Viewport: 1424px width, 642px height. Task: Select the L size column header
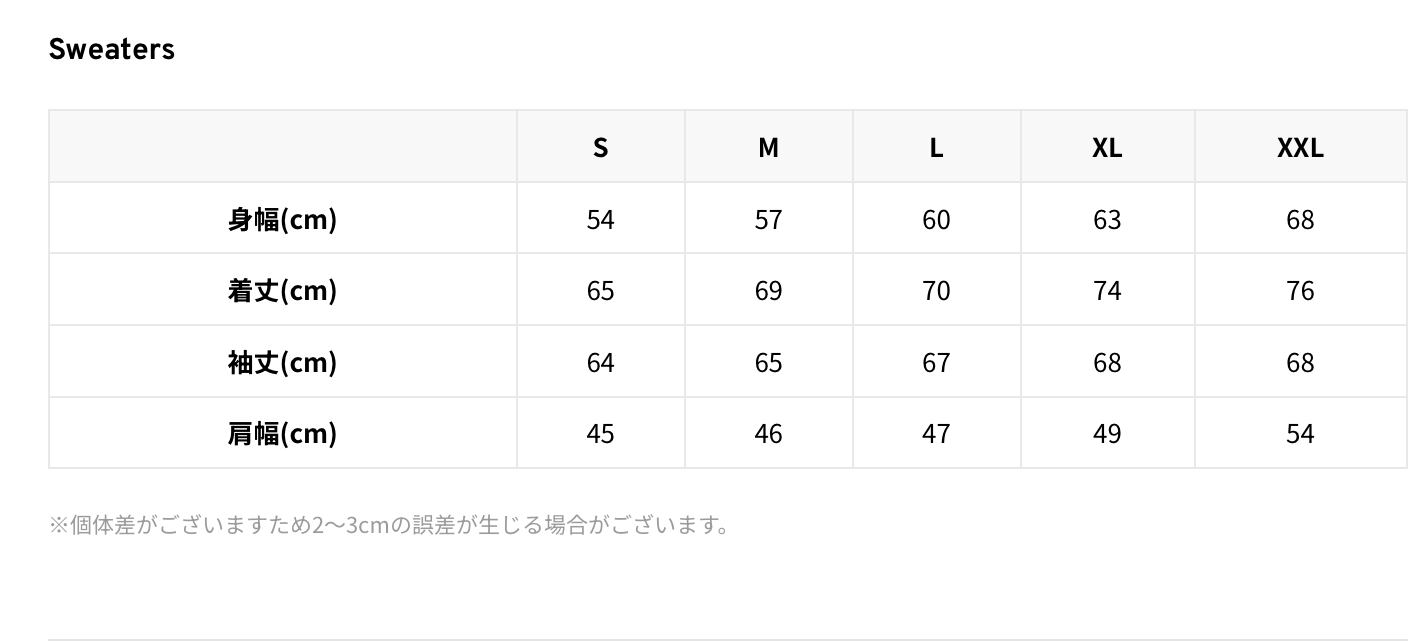point(936,148)
